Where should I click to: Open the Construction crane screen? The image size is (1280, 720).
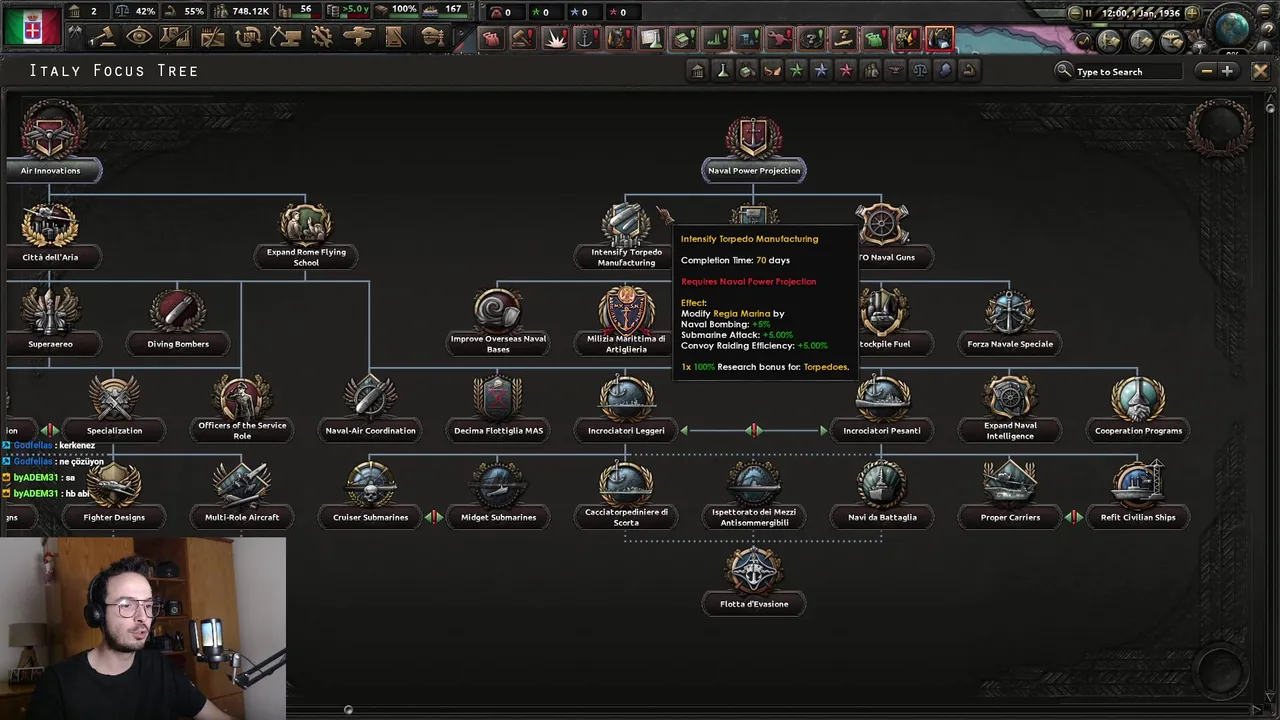click(x=286, y=37)
